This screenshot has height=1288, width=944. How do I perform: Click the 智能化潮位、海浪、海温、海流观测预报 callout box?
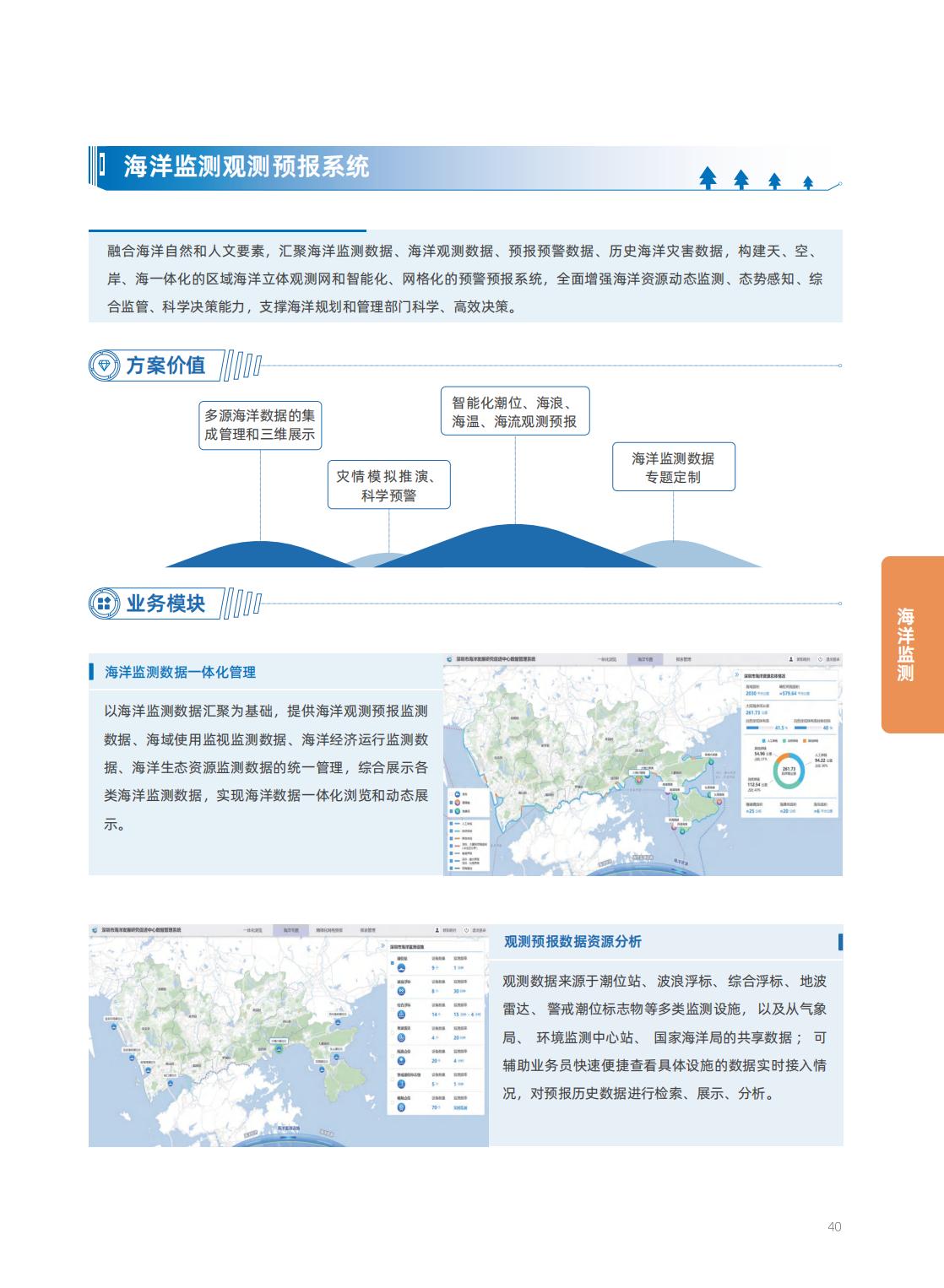(515, 411)
